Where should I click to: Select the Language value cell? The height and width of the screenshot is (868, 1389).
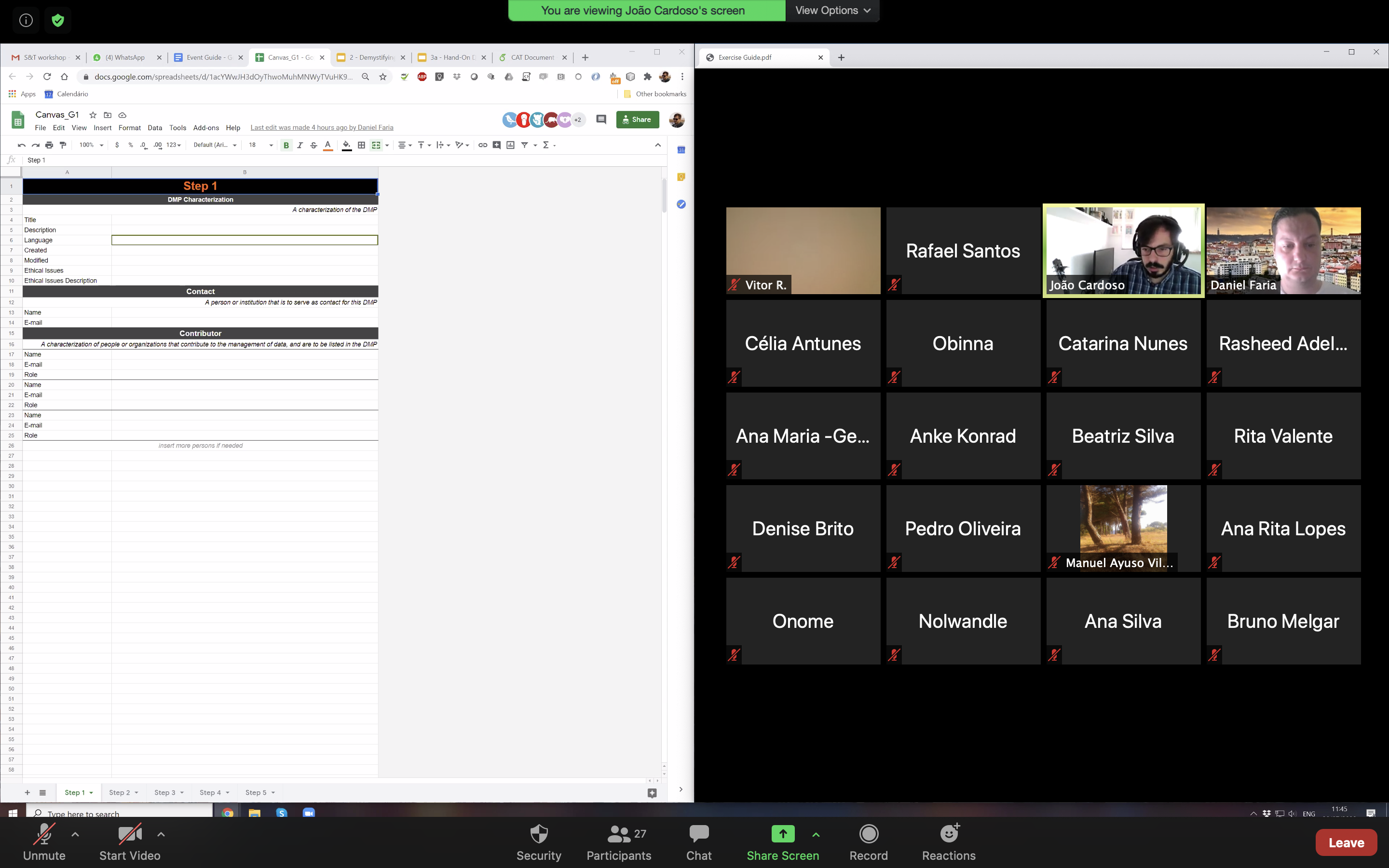click(245, 240)
